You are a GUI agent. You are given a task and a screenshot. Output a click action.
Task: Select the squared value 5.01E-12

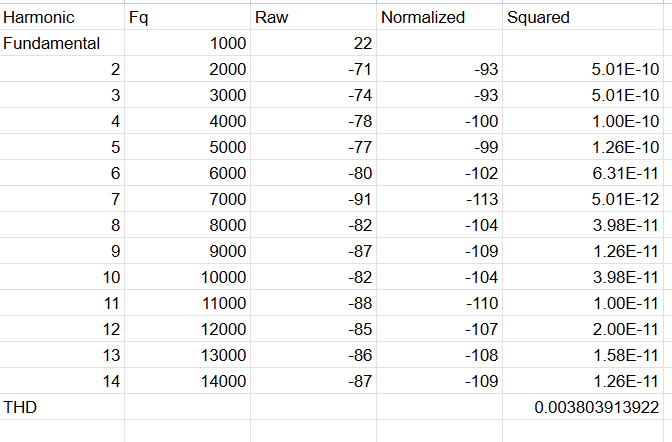pyautogui.click(x=583, y=199)
